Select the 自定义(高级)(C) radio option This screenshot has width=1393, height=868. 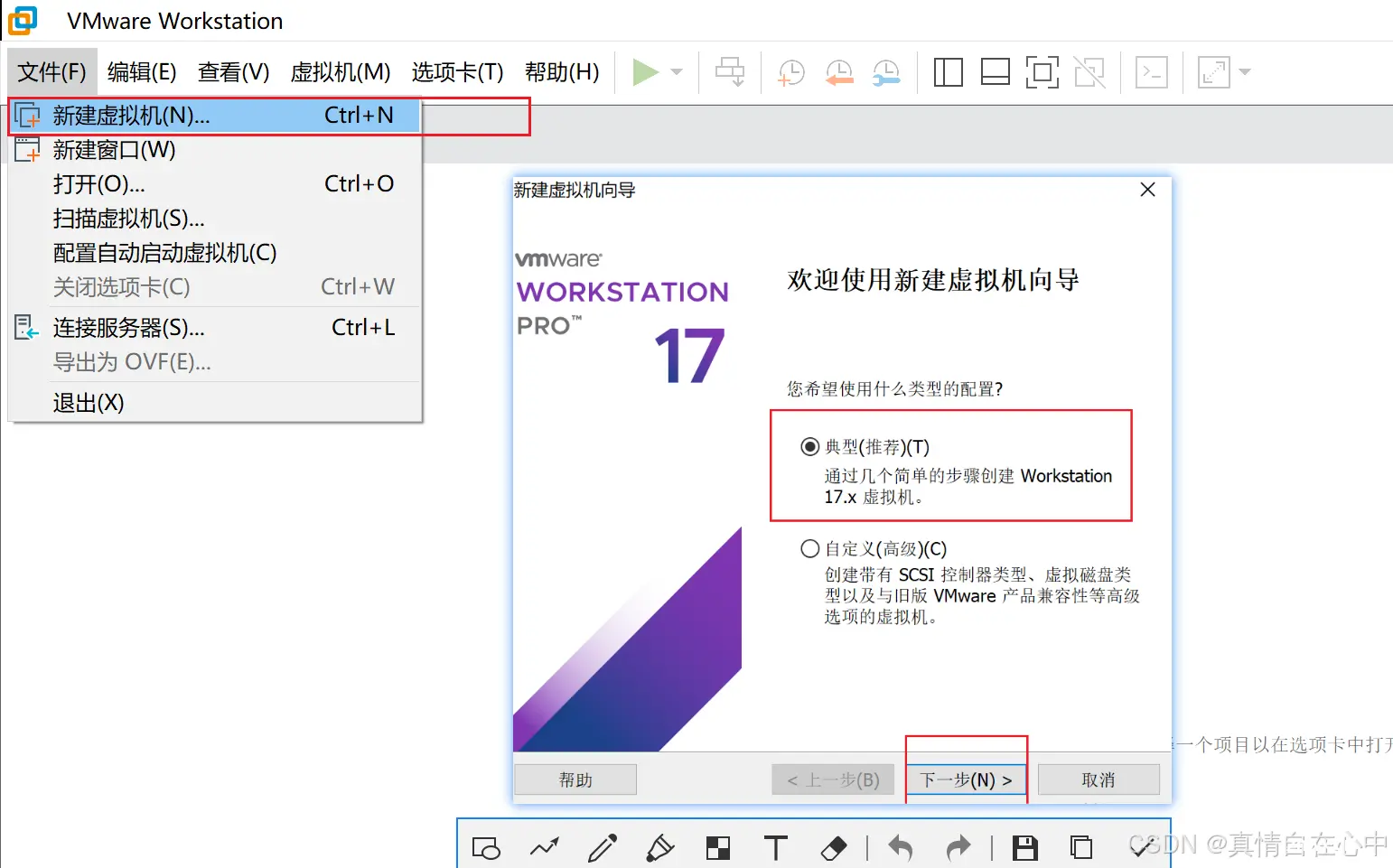point(809,549)
